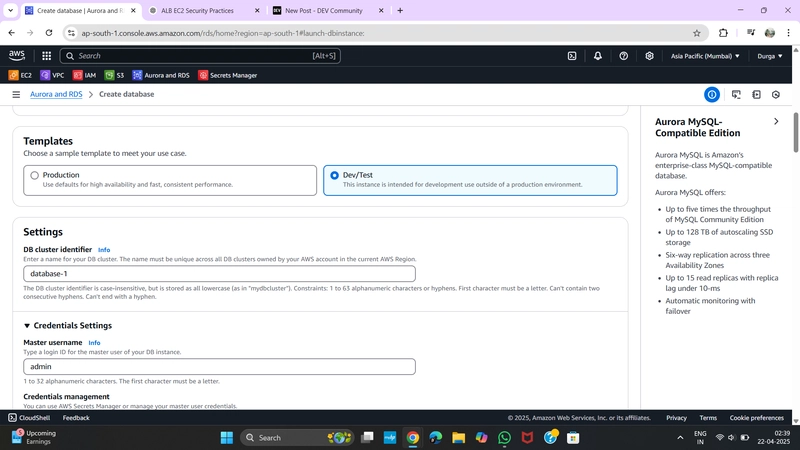Open the Windows Start menu
The width and height of the screenshot is (800, 450).
pos(227,437)
